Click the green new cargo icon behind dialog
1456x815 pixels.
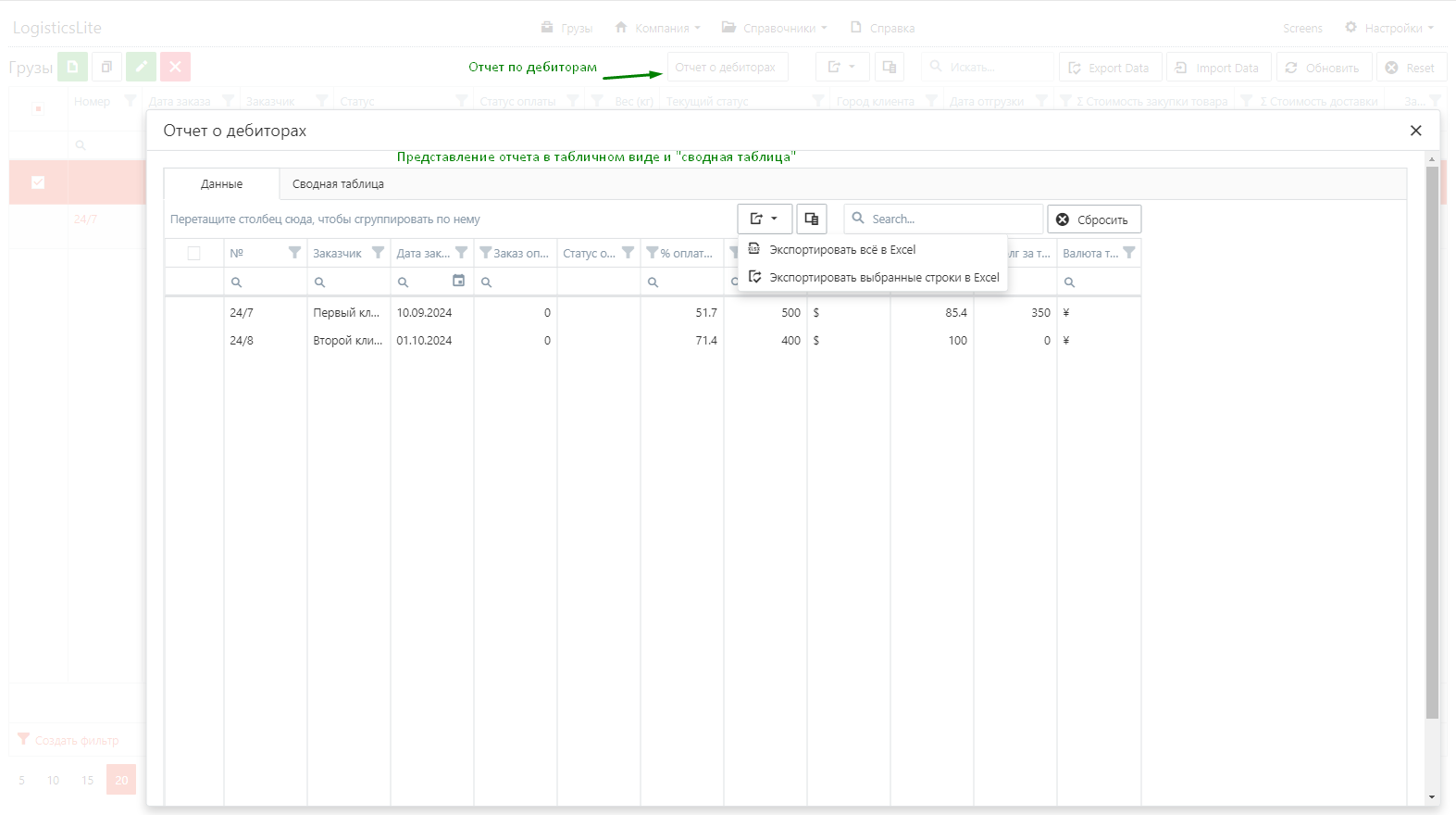pyautogui.click(x=73, y=67)
